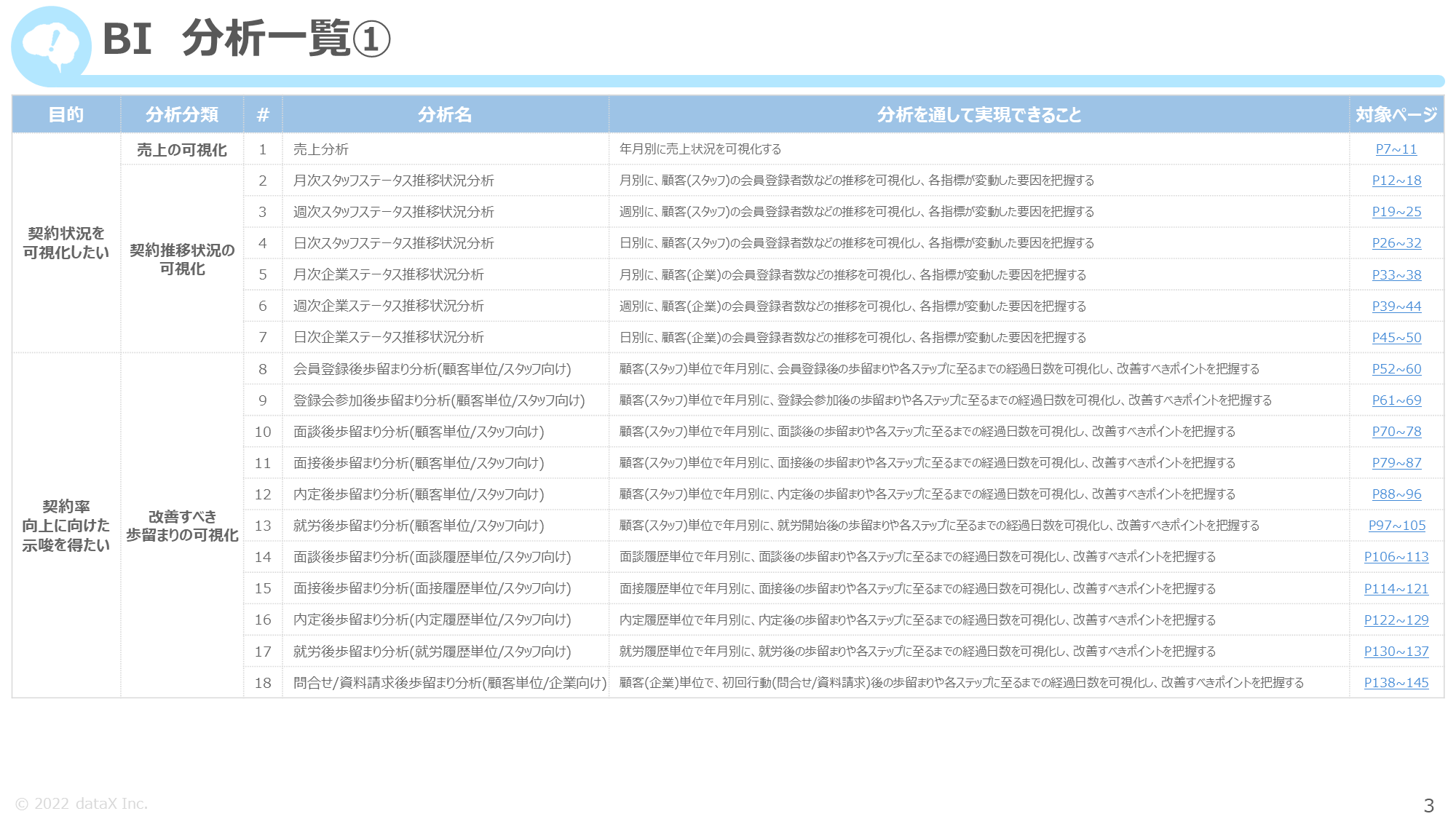
Task: Select 面接後歩留まり分析(顧客単位/スタッフ向け) name
Action: (x=419, y=463)
